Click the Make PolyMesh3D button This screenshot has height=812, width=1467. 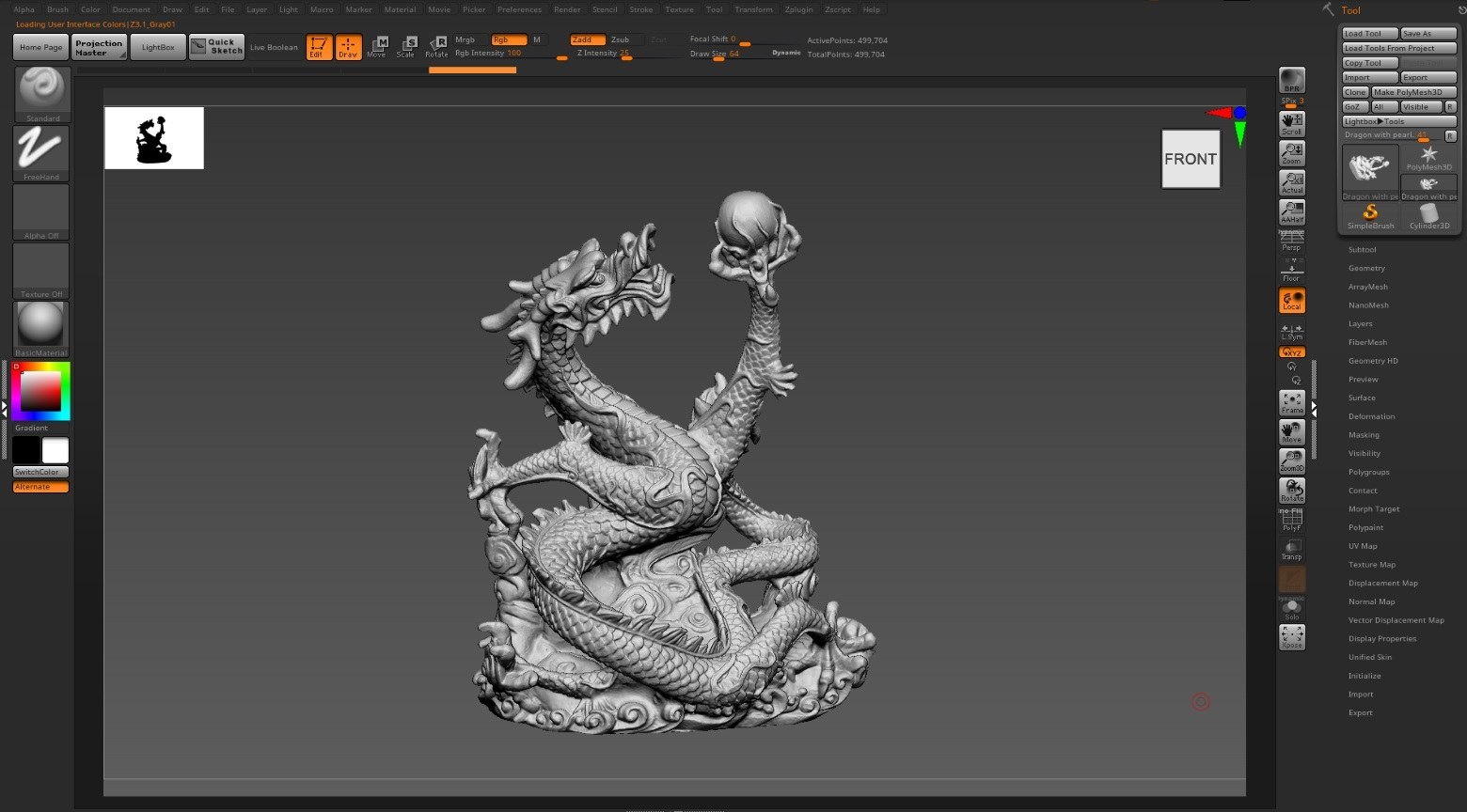tap(1412, 92)
